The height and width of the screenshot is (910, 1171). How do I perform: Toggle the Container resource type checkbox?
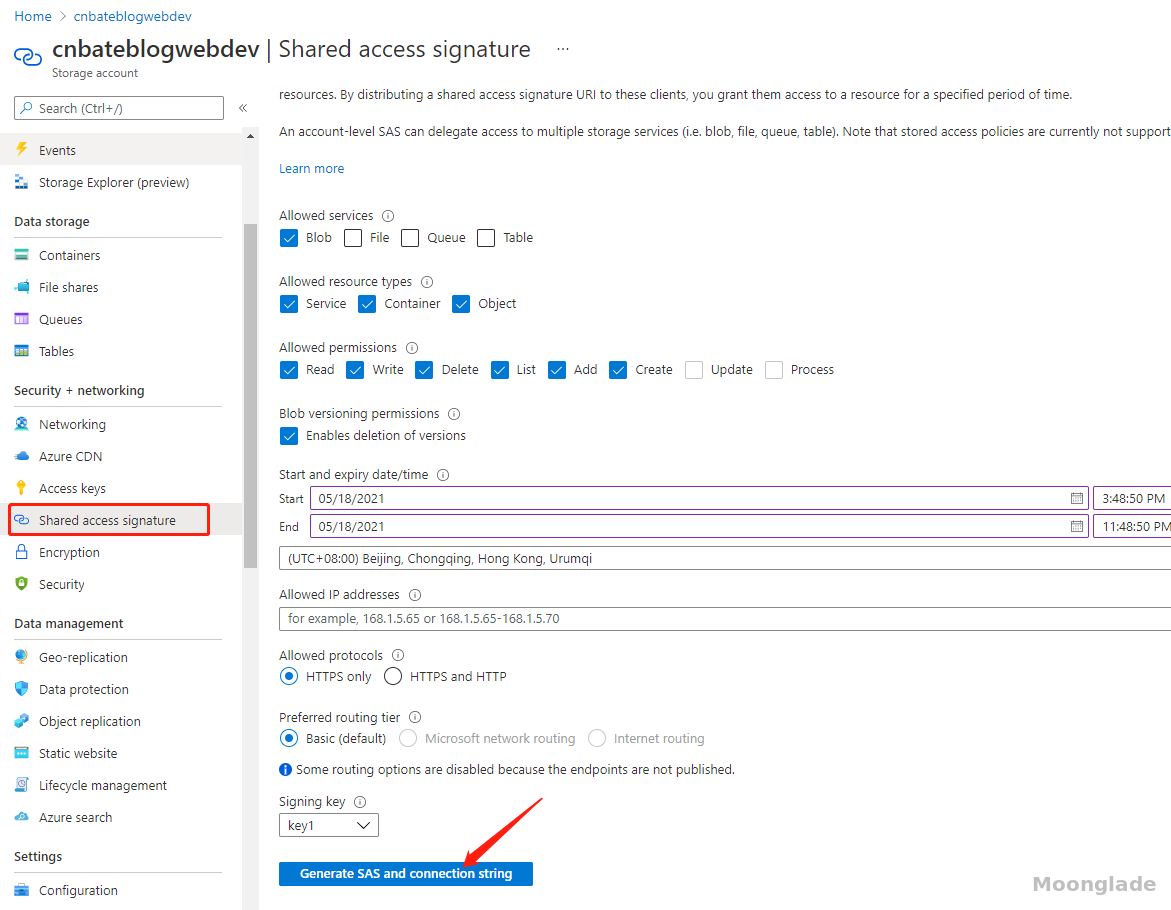click(x=367, y=304)
